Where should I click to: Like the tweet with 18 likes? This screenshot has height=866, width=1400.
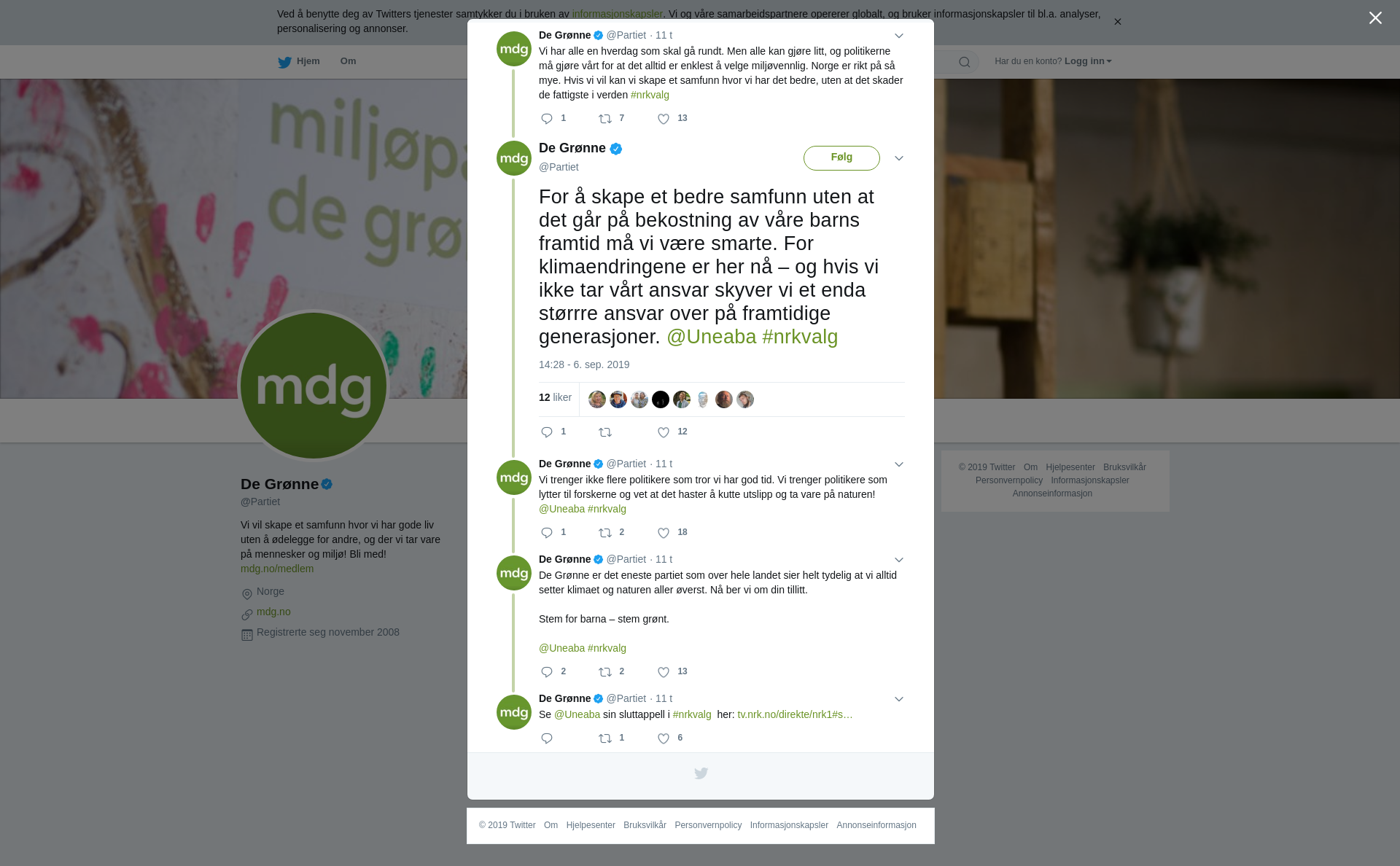(x=664, y=533)
